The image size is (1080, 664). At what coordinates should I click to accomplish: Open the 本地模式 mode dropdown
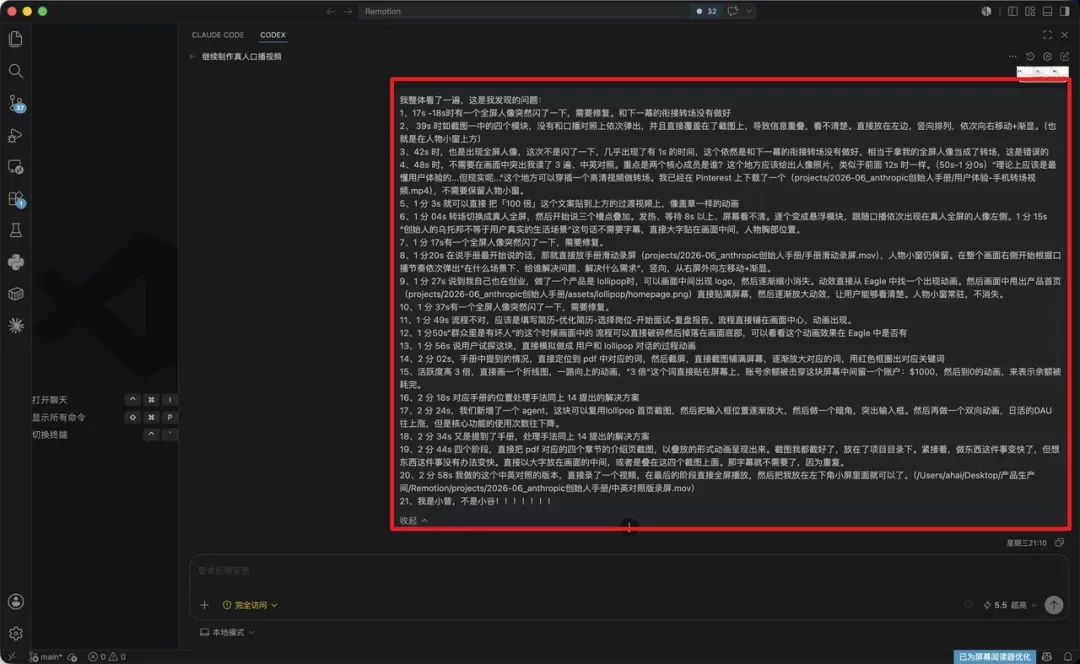tap(227, 632)
